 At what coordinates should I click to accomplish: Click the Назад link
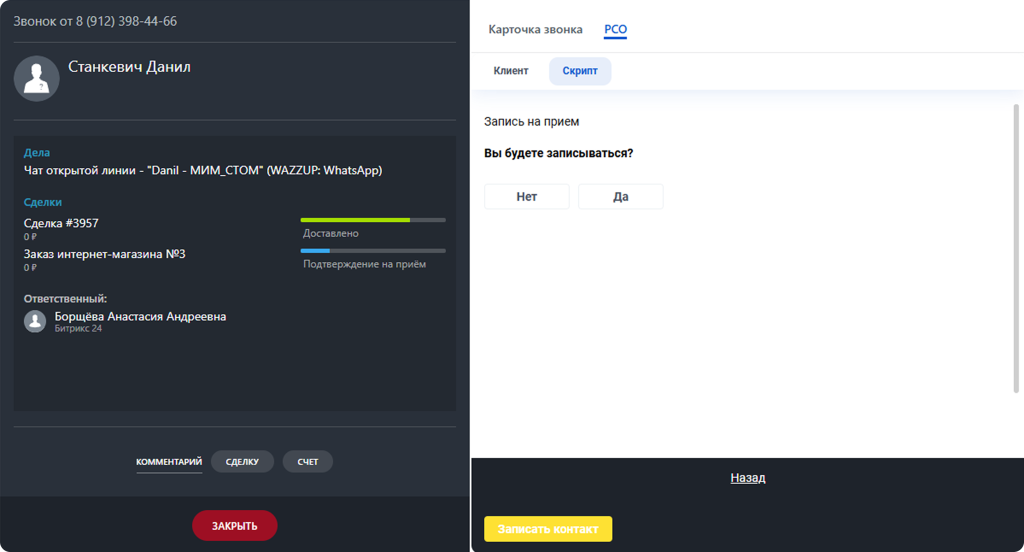(748, 478)
